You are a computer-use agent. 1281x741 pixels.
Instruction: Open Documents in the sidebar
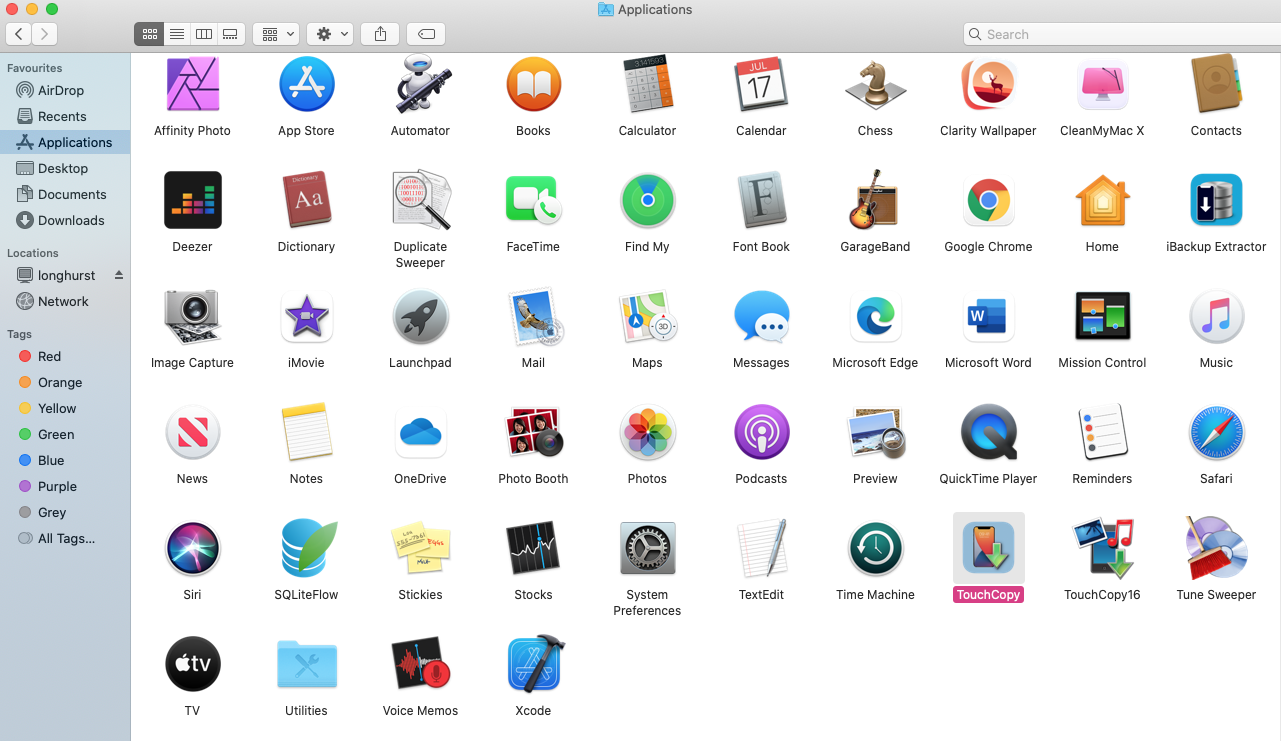coord(65,194)
